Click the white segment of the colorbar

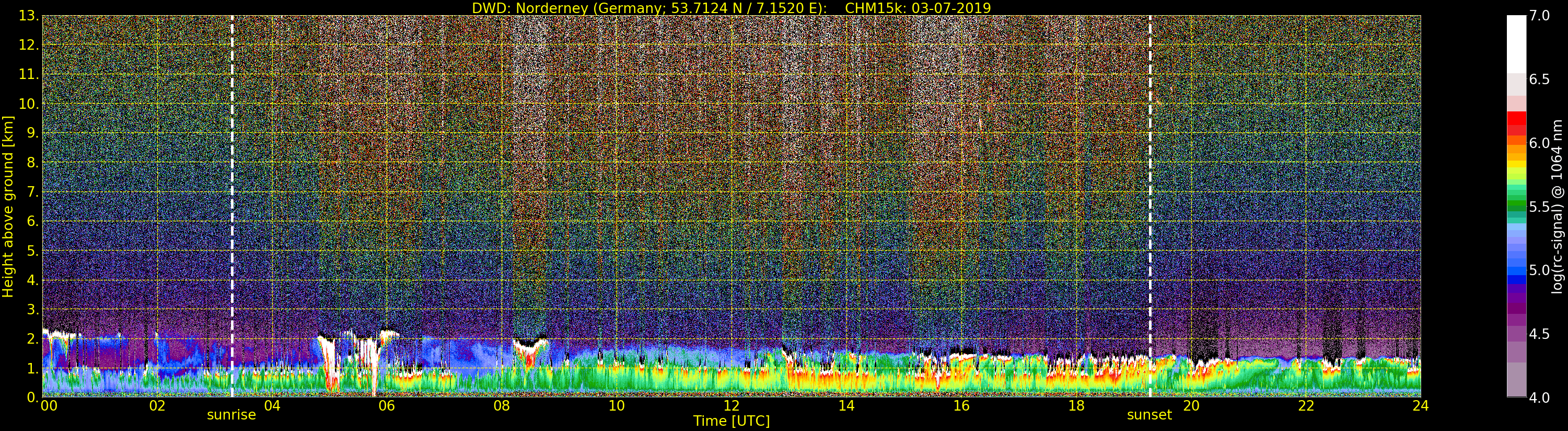[x=1516, y=44]
